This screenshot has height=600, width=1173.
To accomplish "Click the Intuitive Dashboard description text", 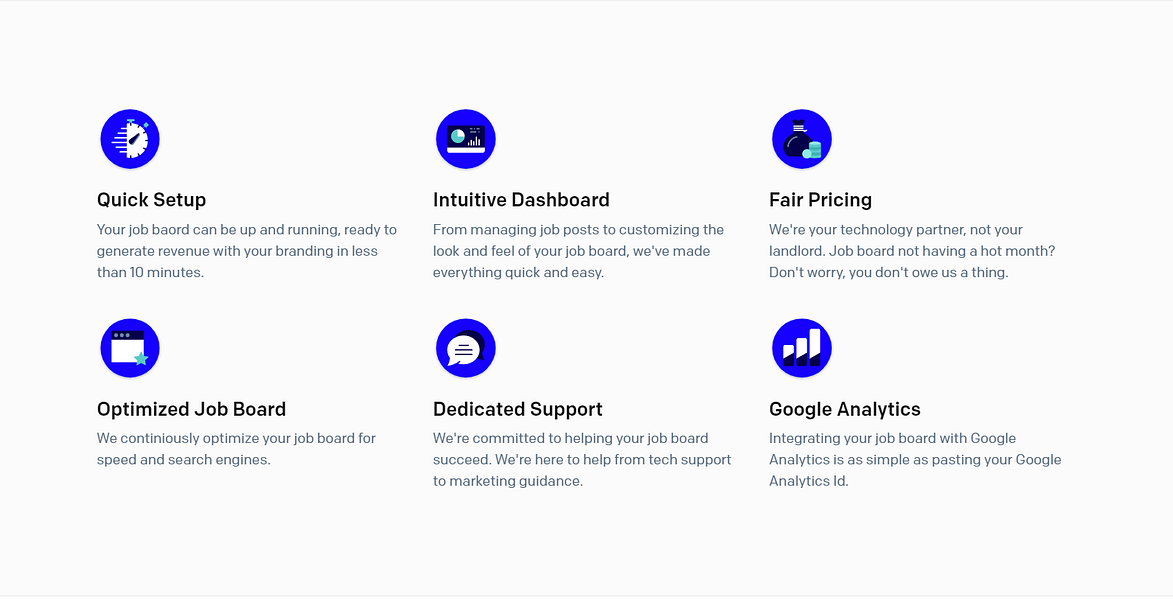I will (578, 251).
